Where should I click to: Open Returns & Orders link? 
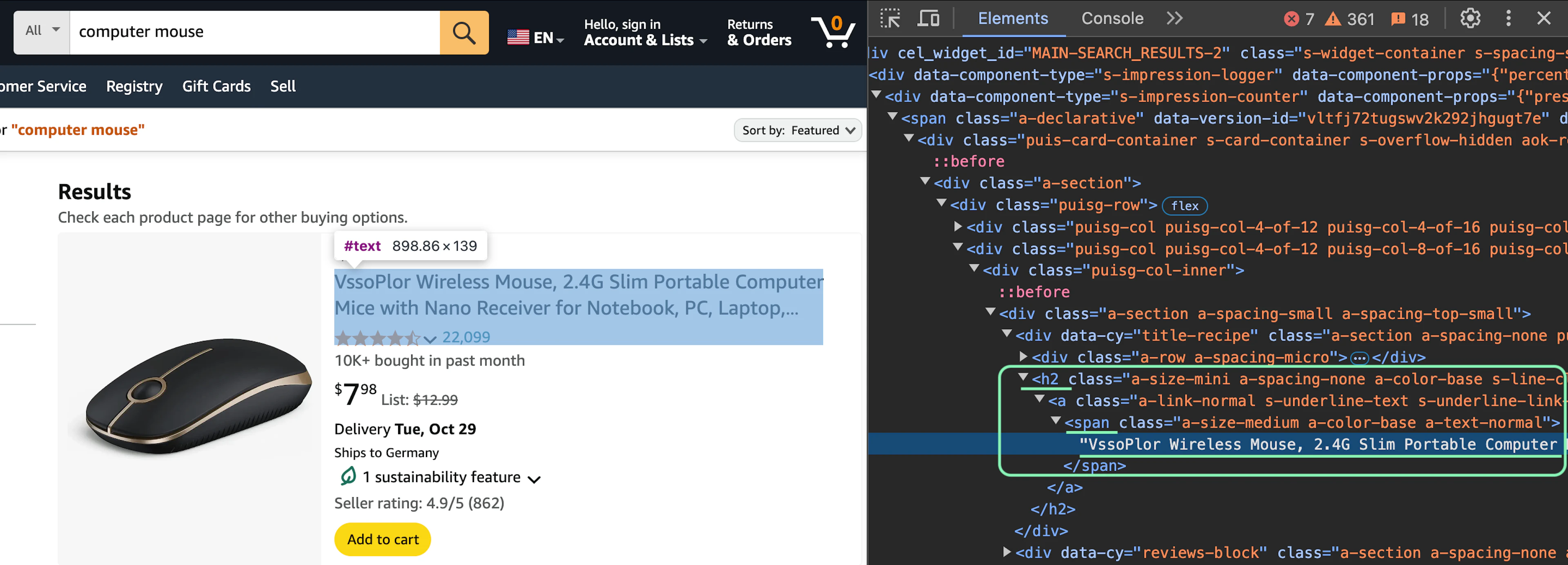(759, 33)
